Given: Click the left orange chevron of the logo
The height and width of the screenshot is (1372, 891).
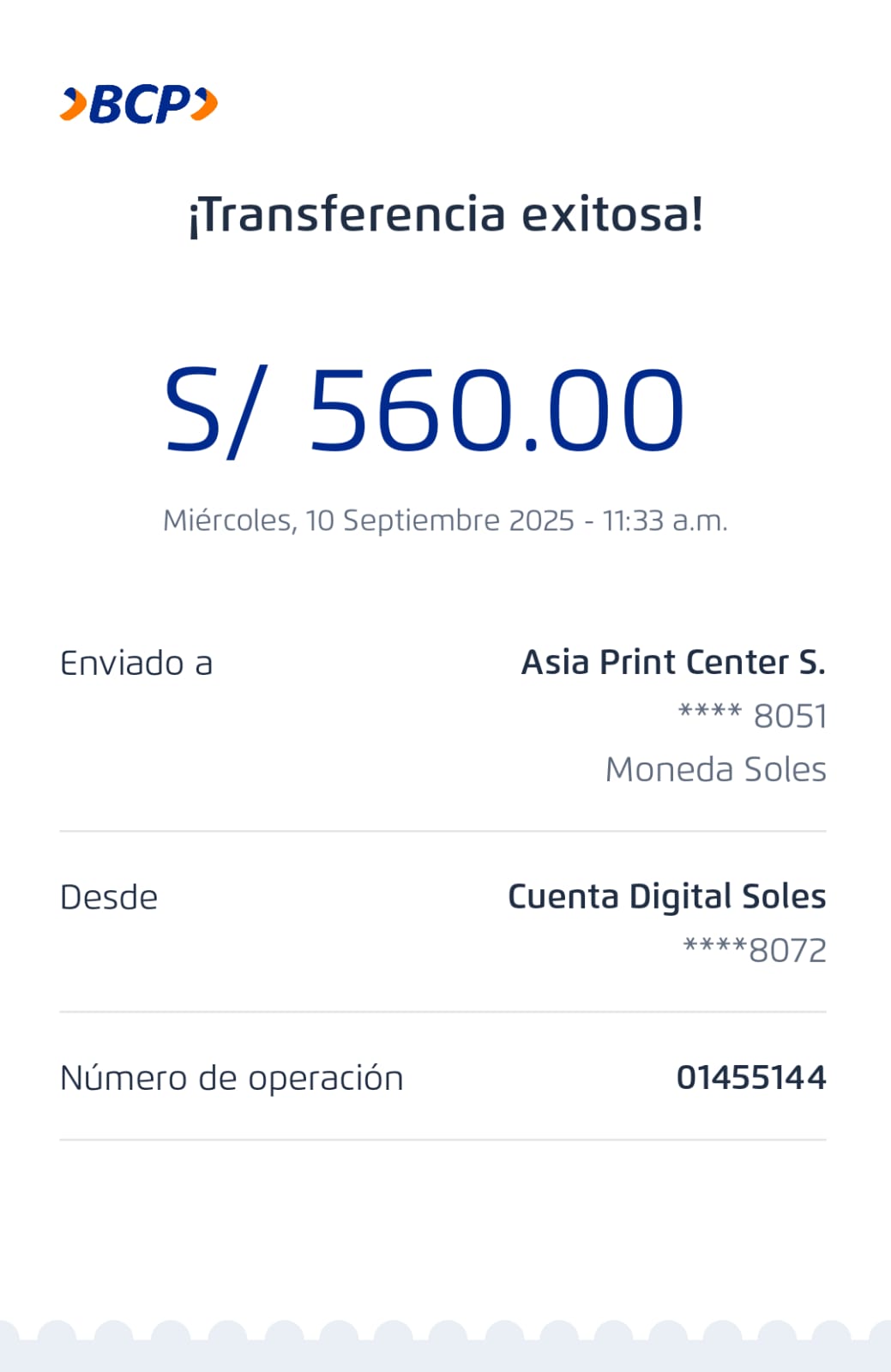Looking at the screenshot, I should (x=74, y=105).
